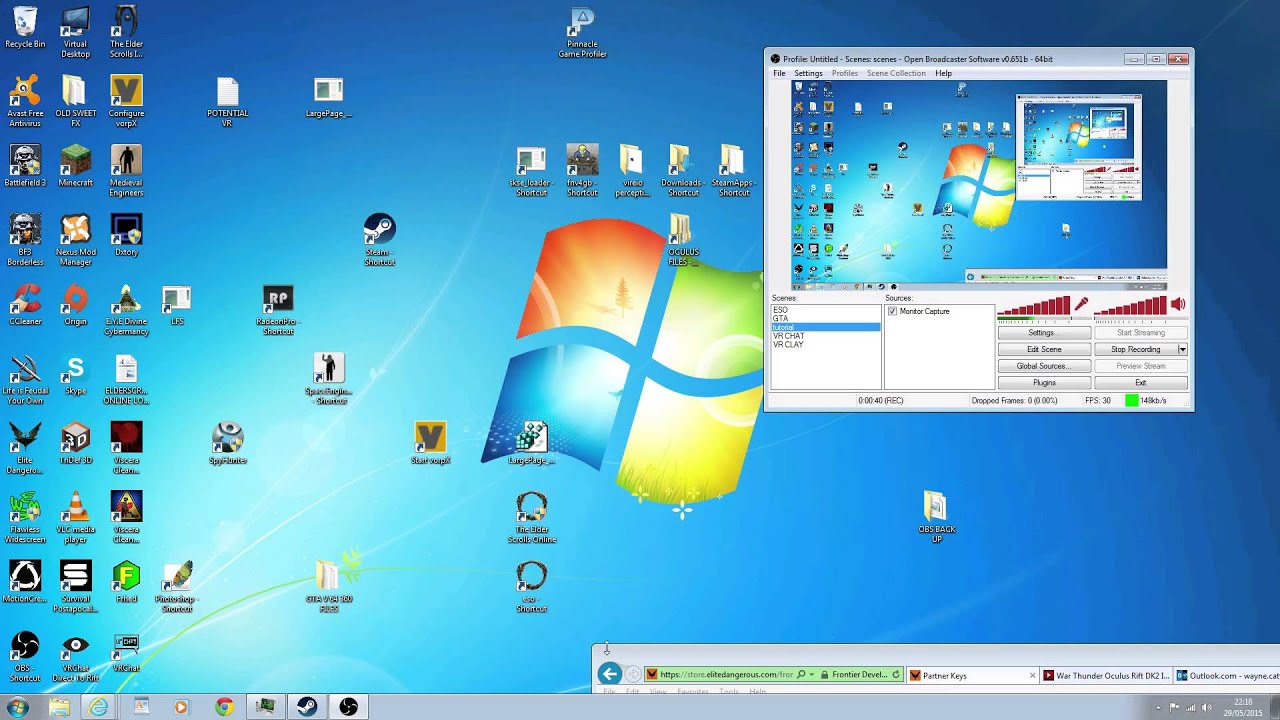Select the VR CHAT scene

788,336
